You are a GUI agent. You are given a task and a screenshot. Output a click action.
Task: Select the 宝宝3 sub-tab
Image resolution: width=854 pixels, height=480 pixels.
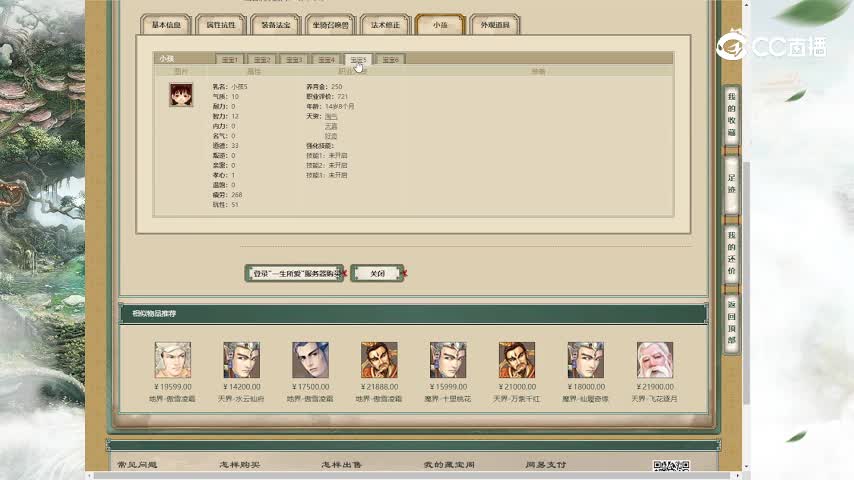pyautogui.click(x=294, y=59)
